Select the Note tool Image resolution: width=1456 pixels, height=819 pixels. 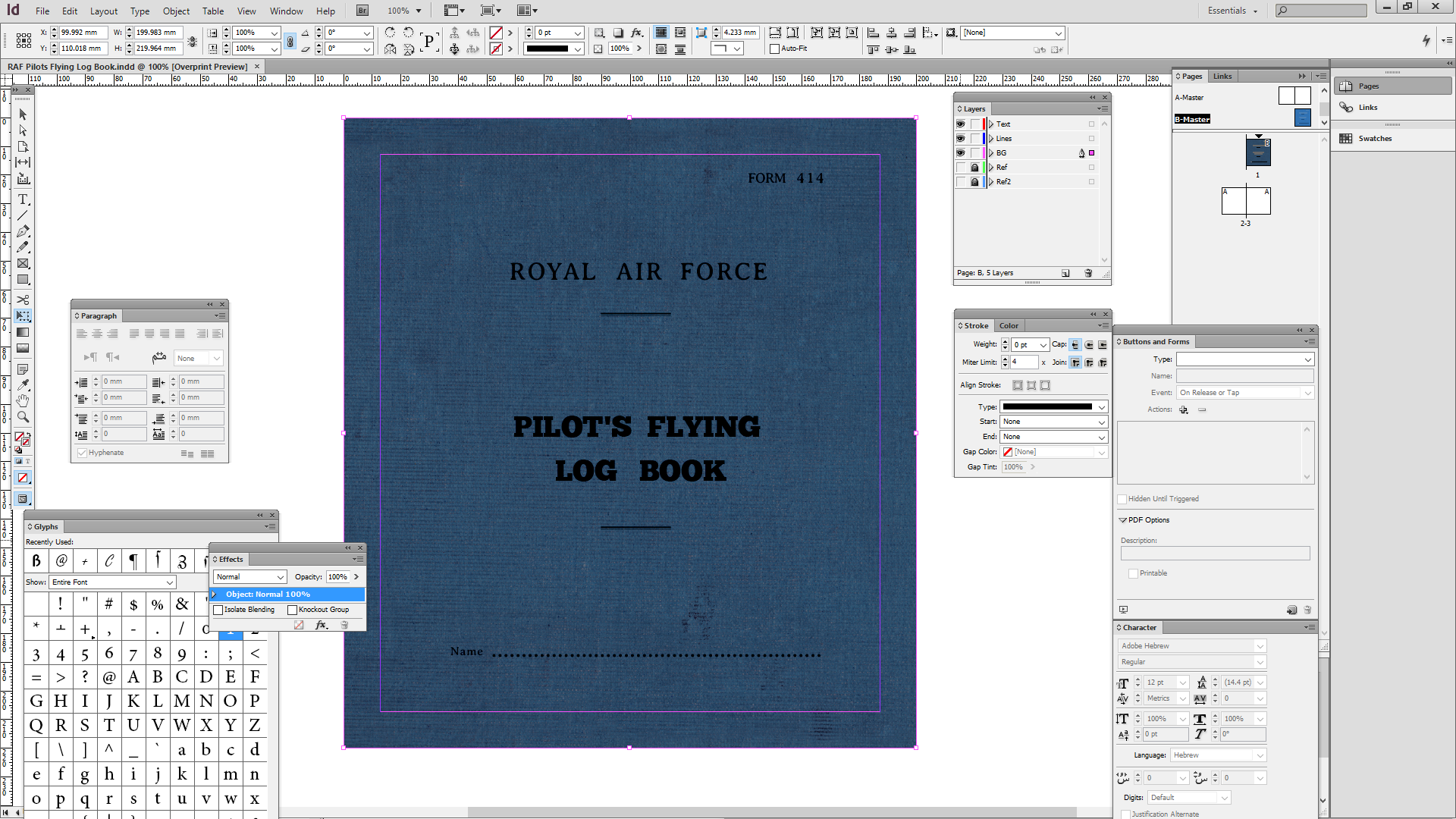point(23,369)
